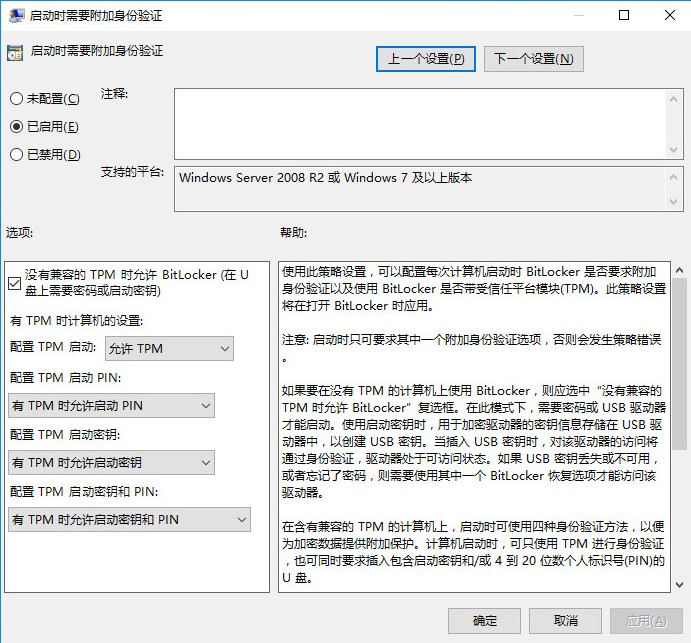This screenshot has height=643, width=691.
Task: Open the 有 TPM 时允许启动 PIN dropdown
Action: point(111,405)
